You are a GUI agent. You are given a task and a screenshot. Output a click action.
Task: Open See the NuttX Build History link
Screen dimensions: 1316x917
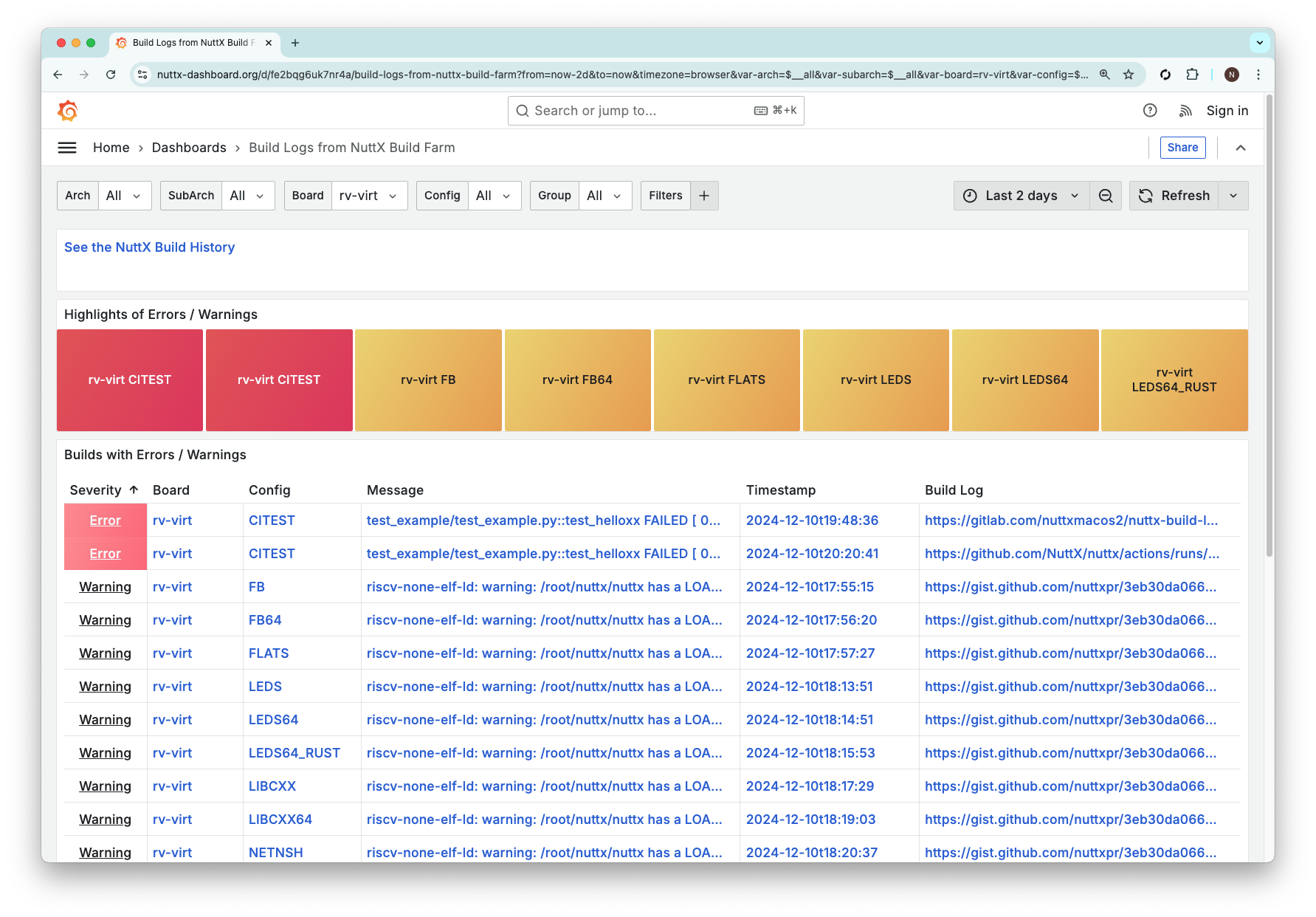pos(149,247)
